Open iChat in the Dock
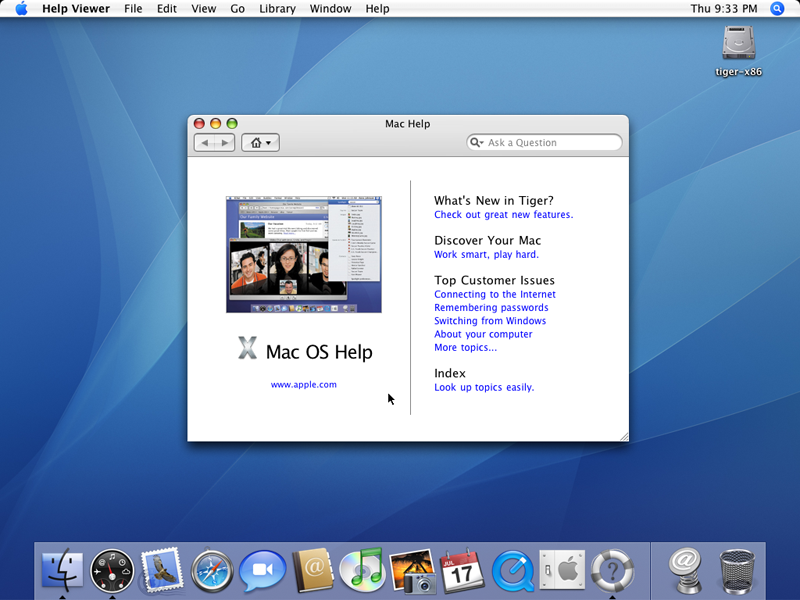Screen dimensions: 800x600 tap(262, 571)
